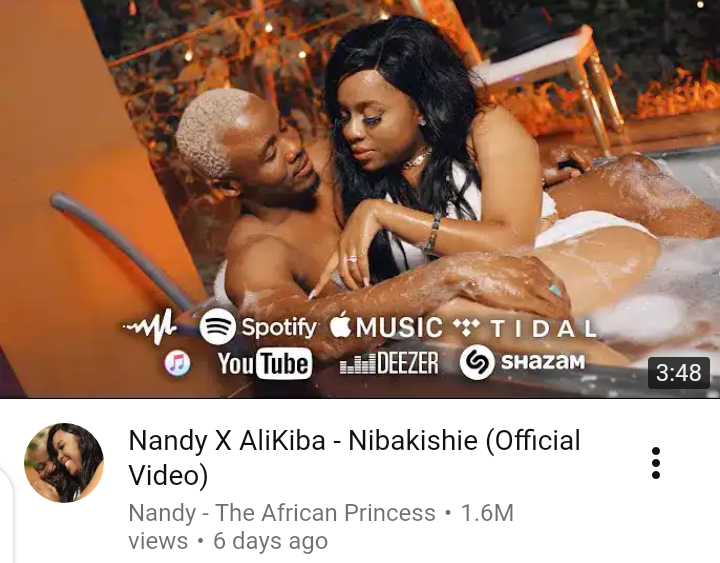Click Nandy's channel avatar picture

(64, 463)
